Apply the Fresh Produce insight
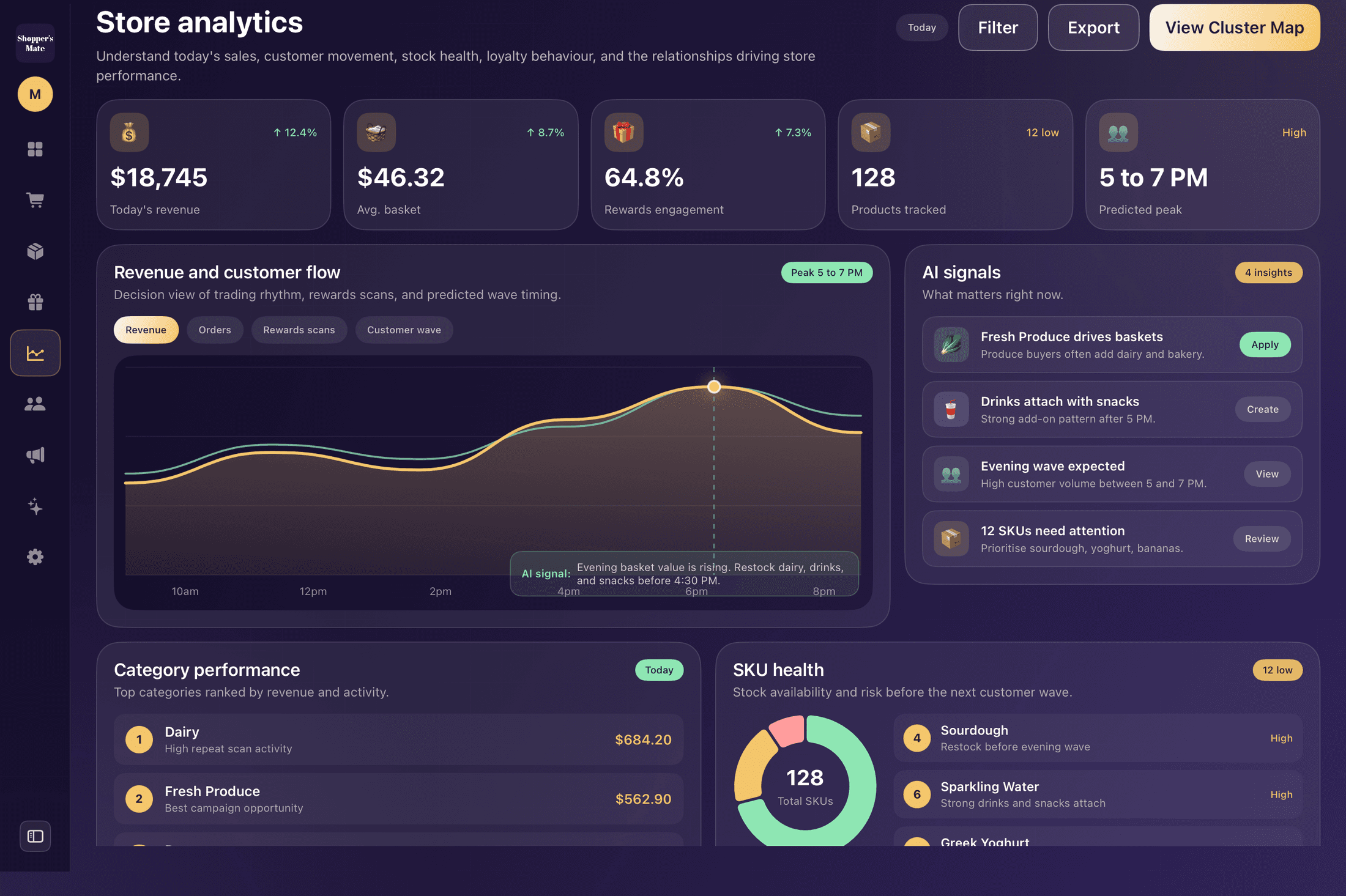 click(1265, 345)
